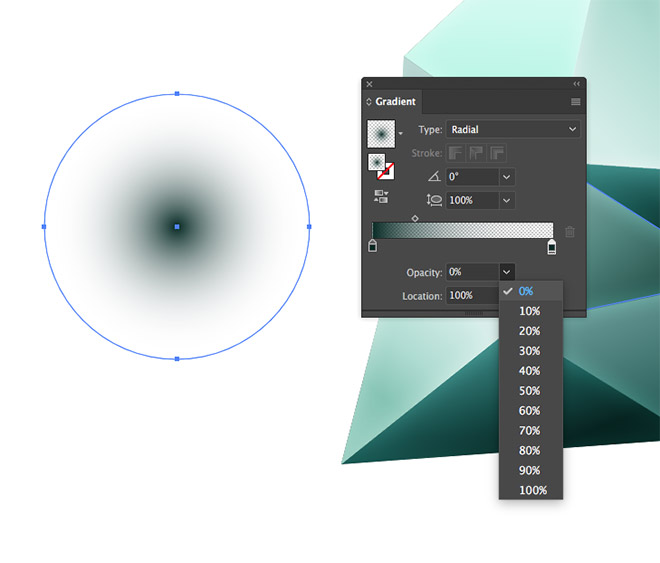
Task: Expand the aspect ratio dropdown arrow
Action: pos(506,200)
